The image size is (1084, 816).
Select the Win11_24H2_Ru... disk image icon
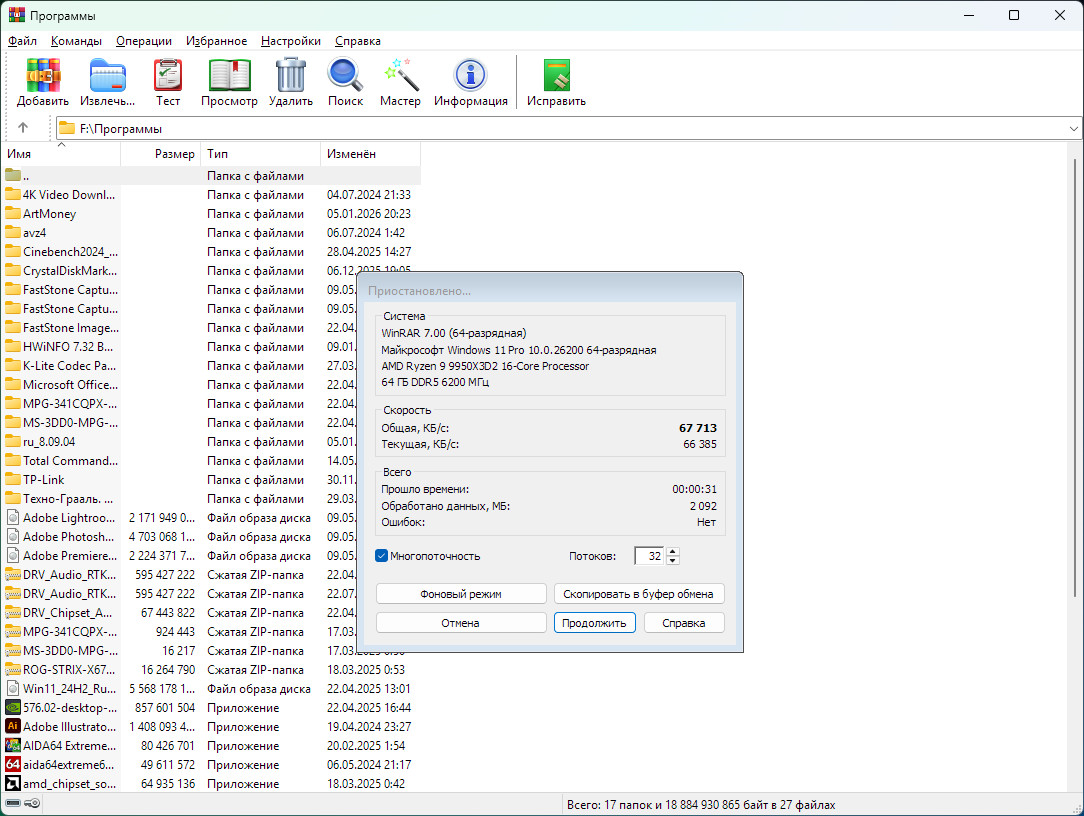pos(12,688)
